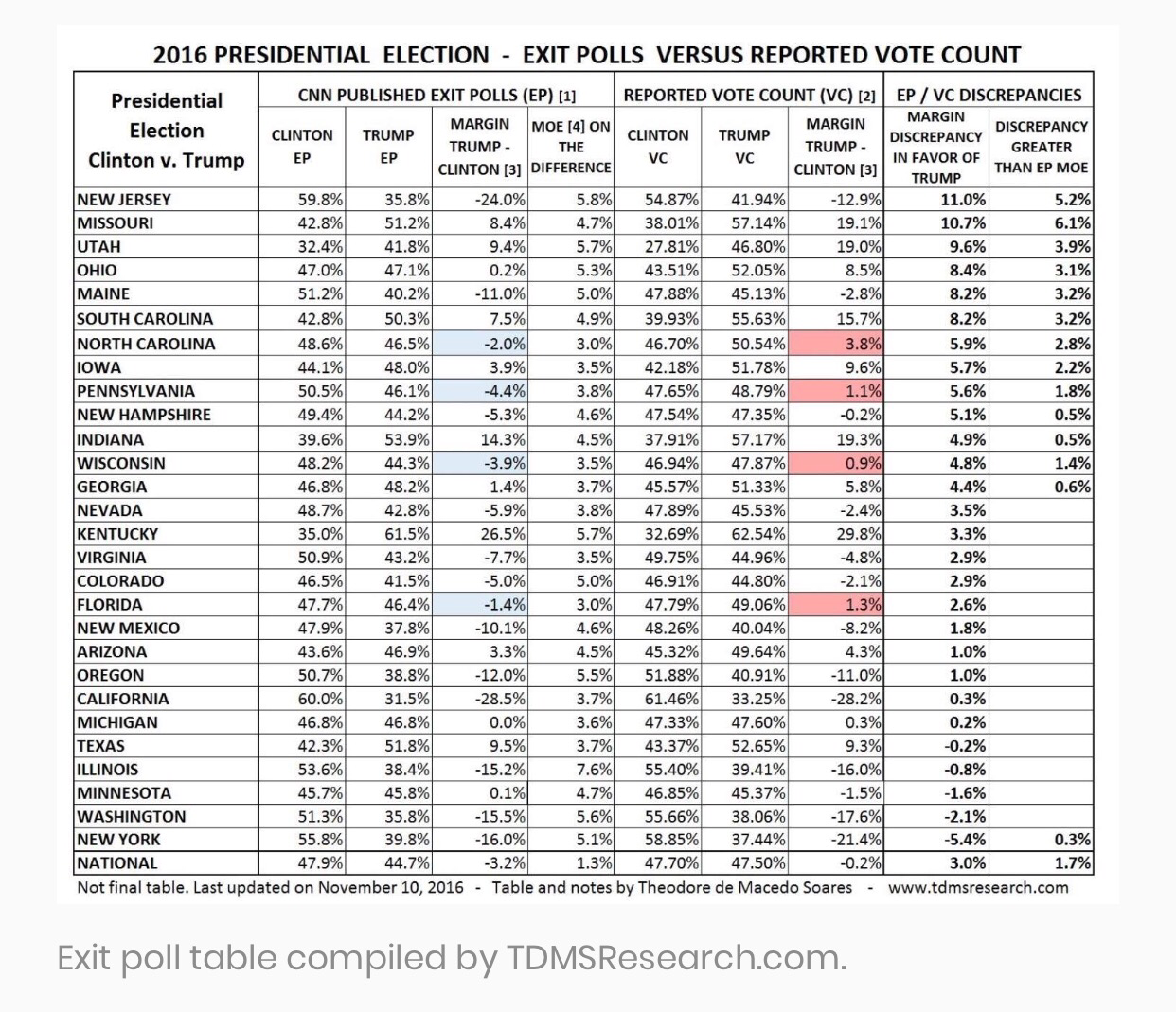
Task: Click the table title about the 2016 election
Action: coord(587,55)
